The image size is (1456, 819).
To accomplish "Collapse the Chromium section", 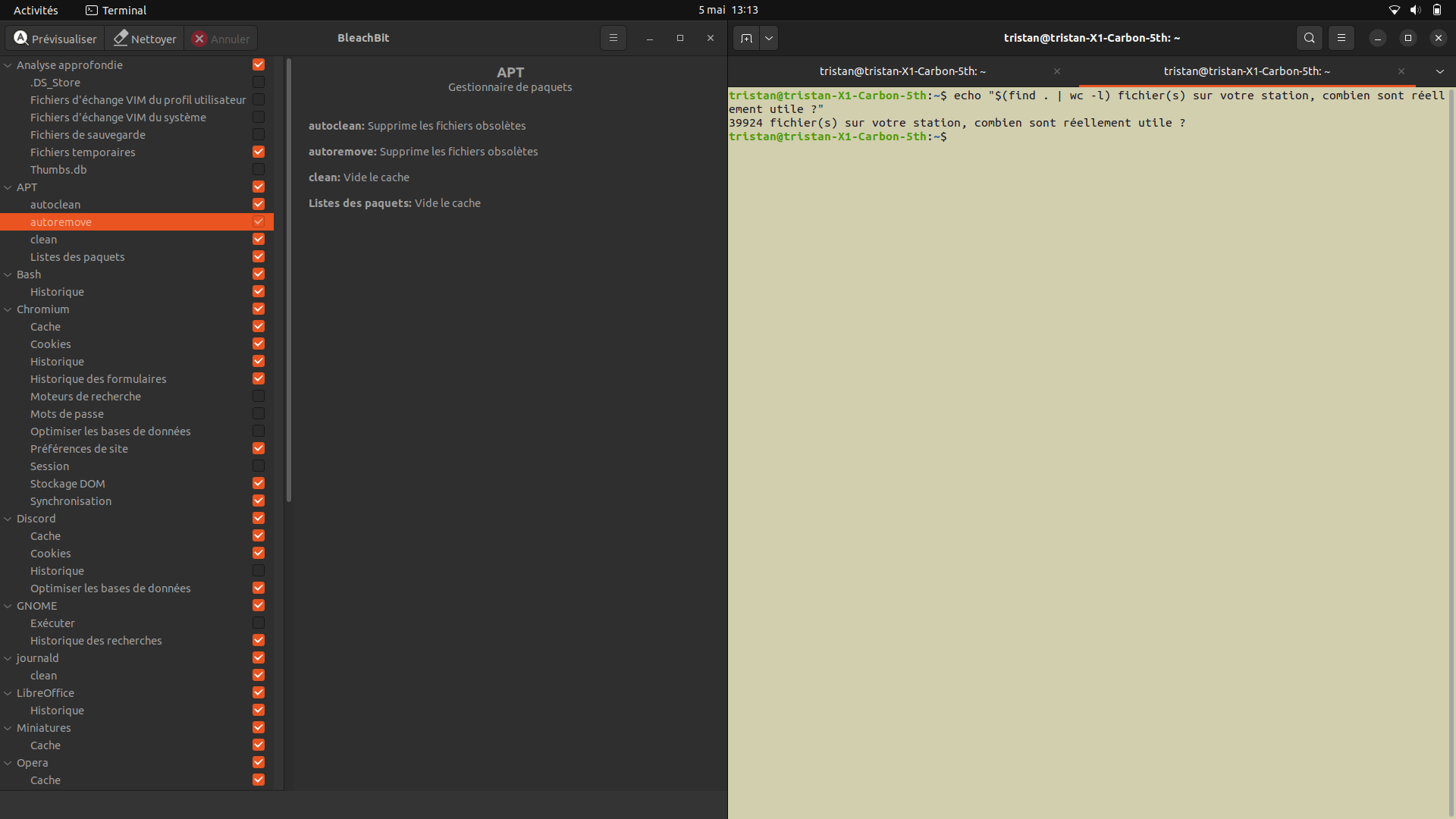I will [x=8, y=309].
